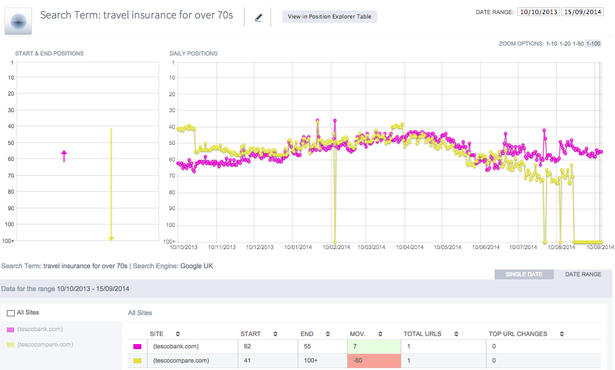Switch to the DATE RANGE tab
615x370 pixels.
(583, 274)
